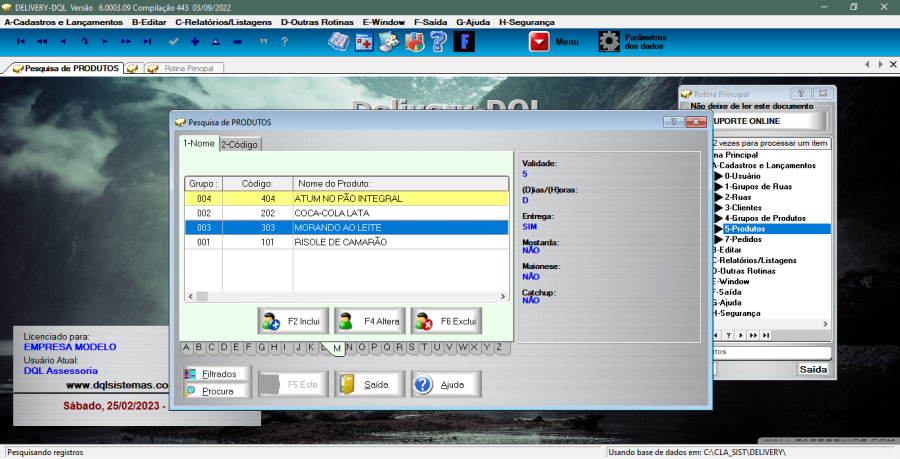Click the book icon in the toolbar
The height and width of the screenshot is (459, 900).
[x=338, y=42]
